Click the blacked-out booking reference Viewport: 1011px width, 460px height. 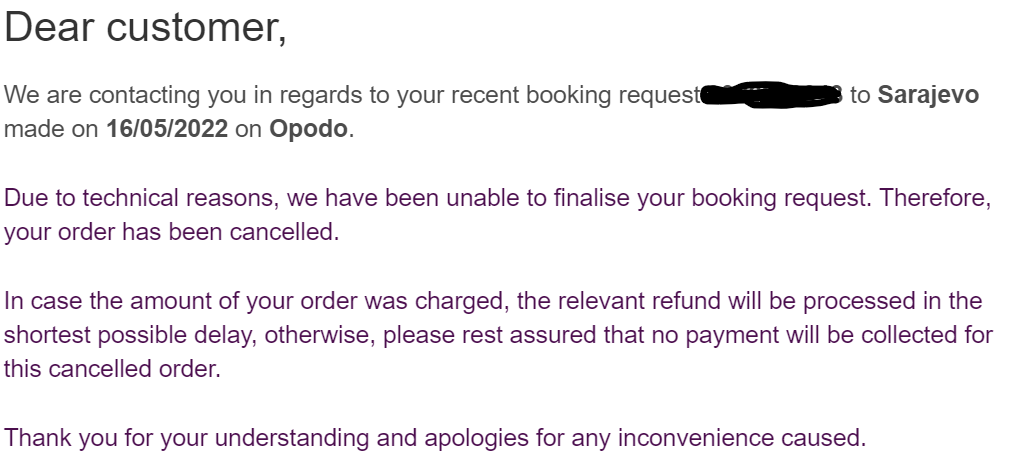point(772,95)
